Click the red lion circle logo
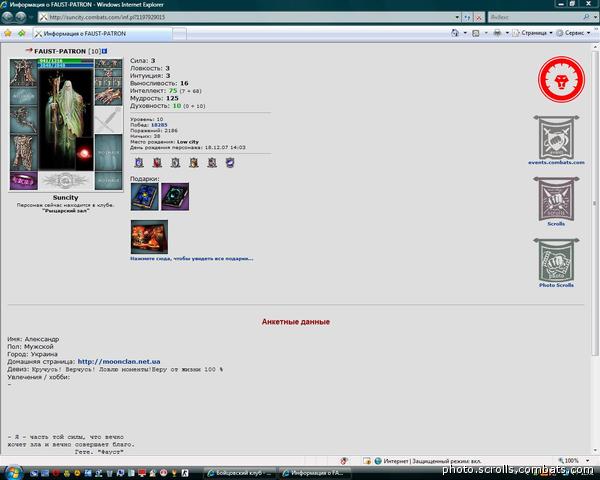The width and height of the screenshot is (600, 480). [561, 79]
